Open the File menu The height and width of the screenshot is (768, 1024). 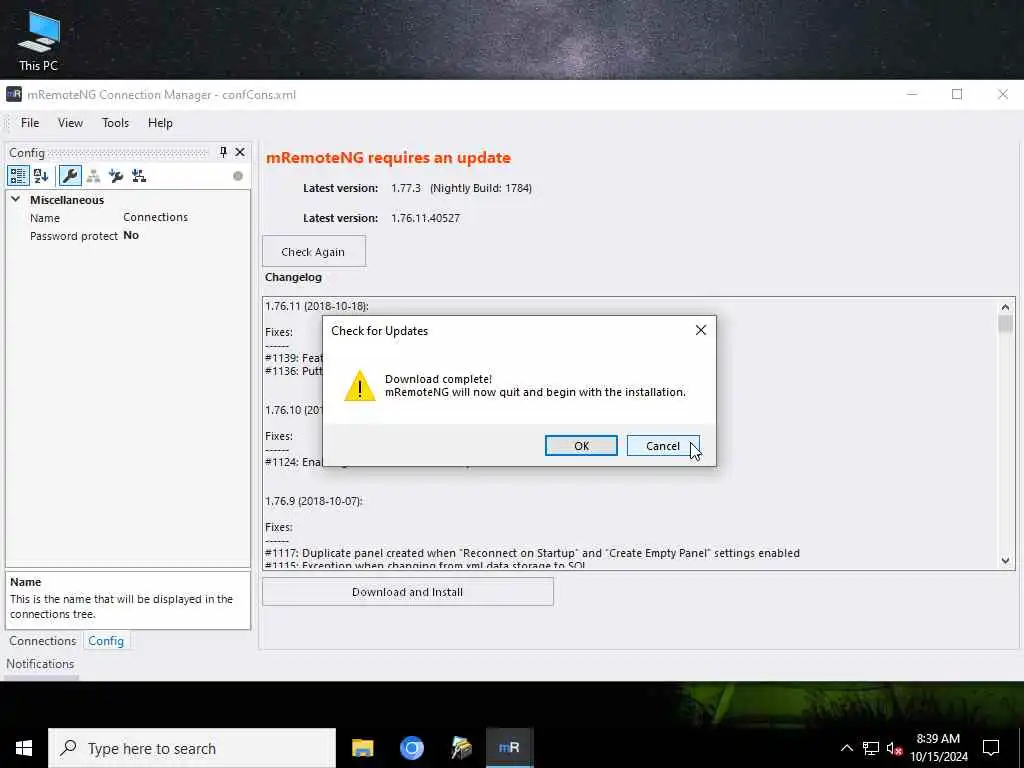coord(30,123)
